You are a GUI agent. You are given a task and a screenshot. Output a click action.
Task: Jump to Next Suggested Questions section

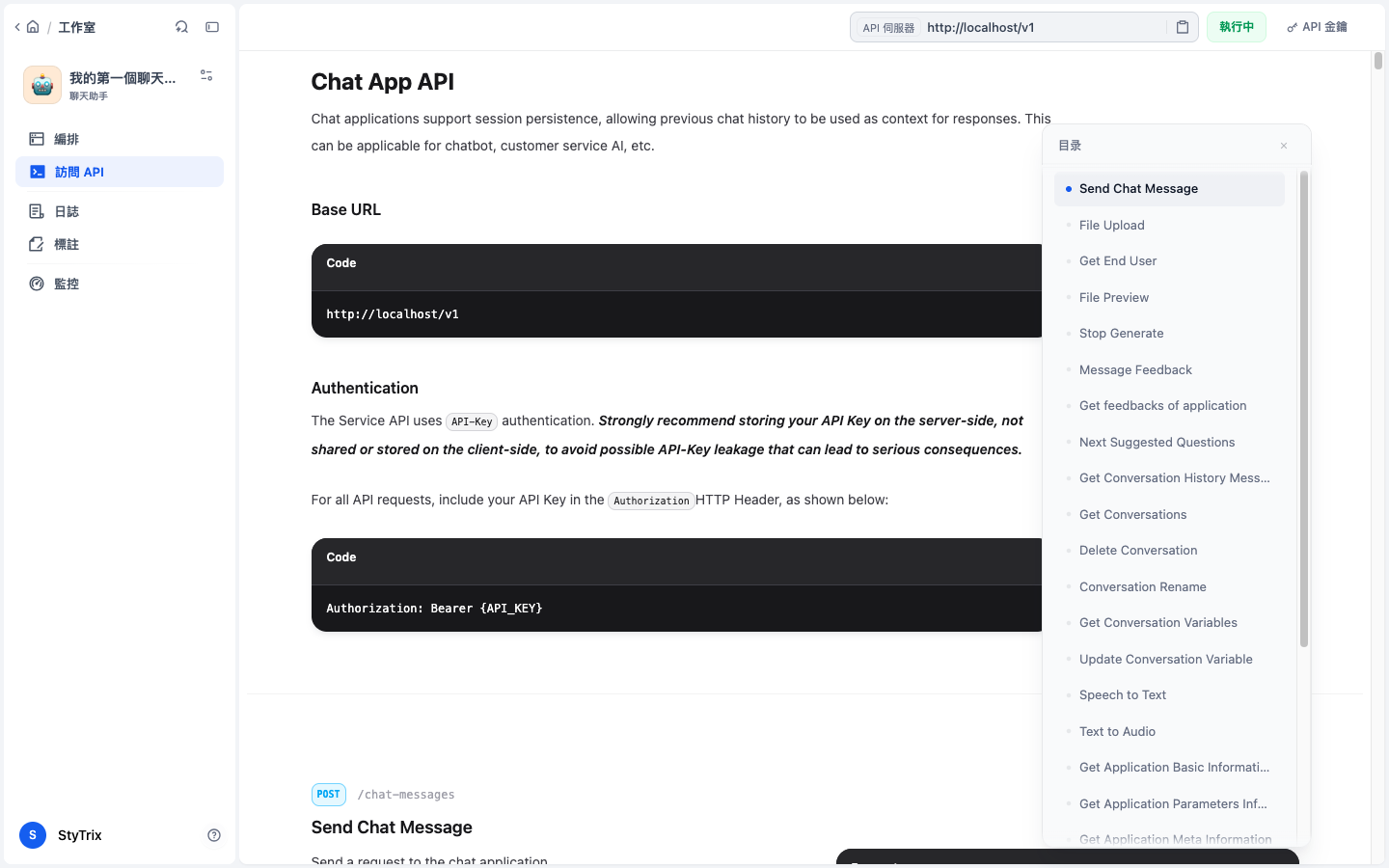pos(1169,442)
